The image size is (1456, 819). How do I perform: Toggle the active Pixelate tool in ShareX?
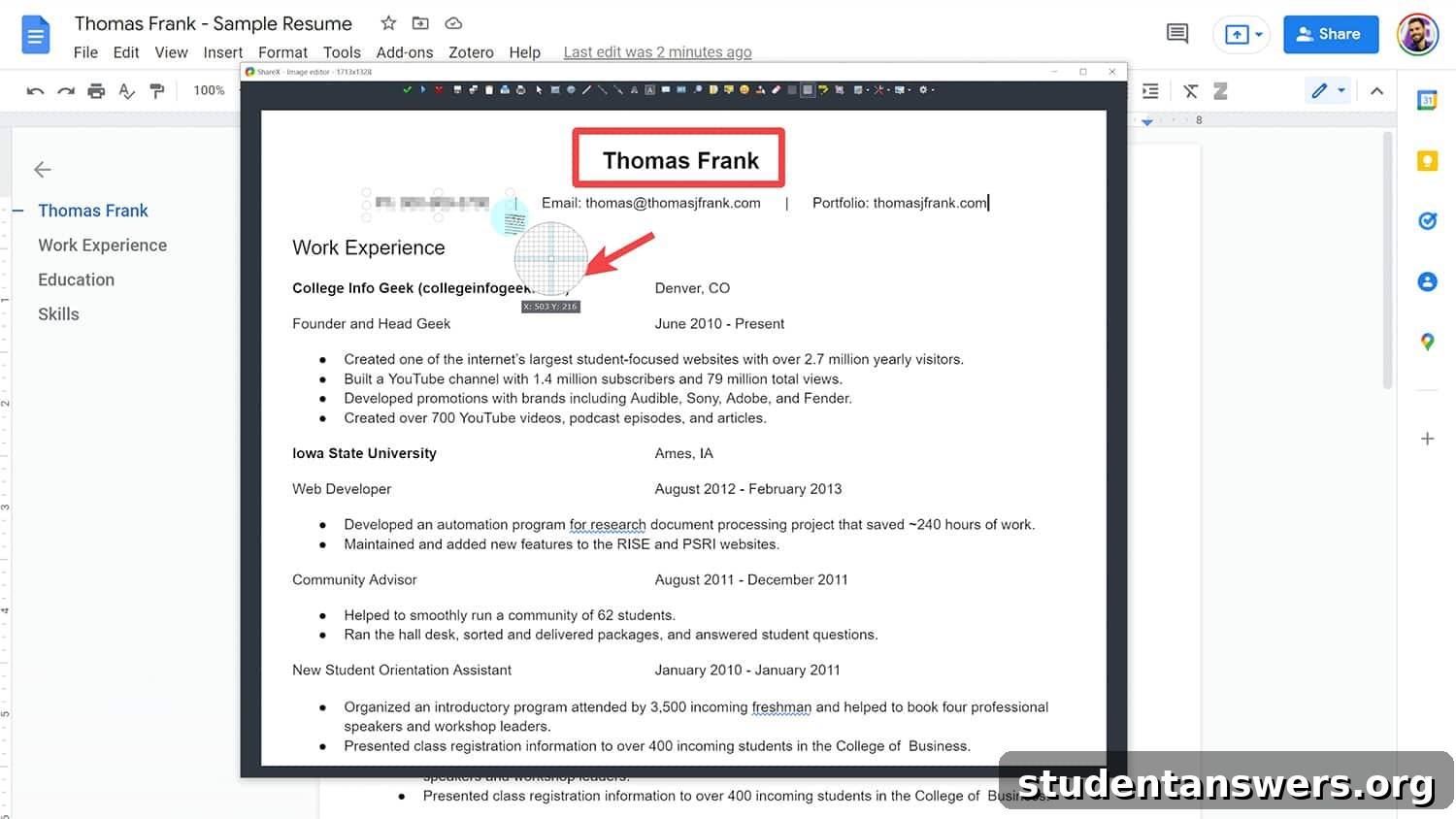pos(808,89)
